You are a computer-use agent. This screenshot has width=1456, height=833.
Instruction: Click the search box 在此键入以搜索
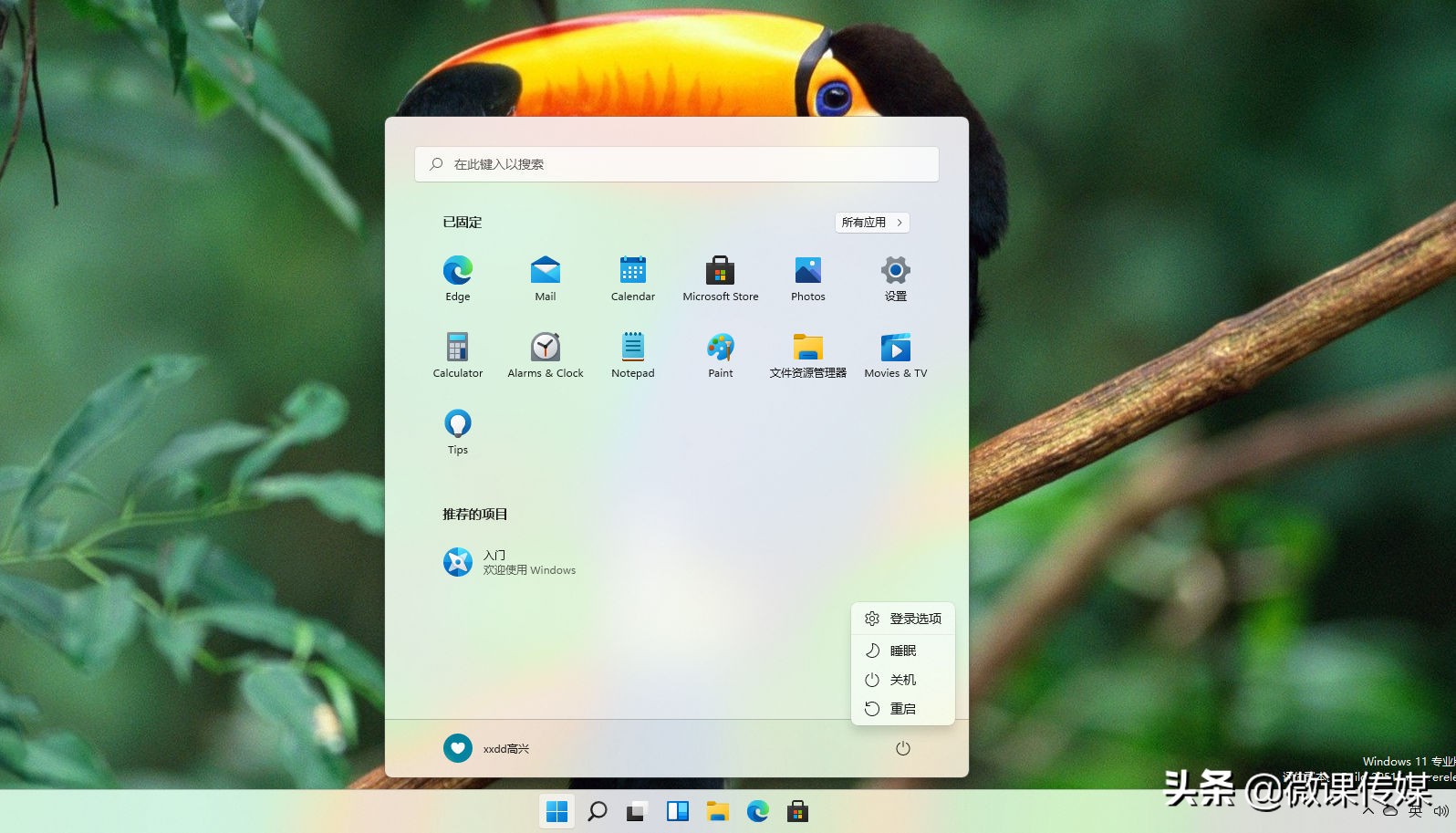point(677,164)
